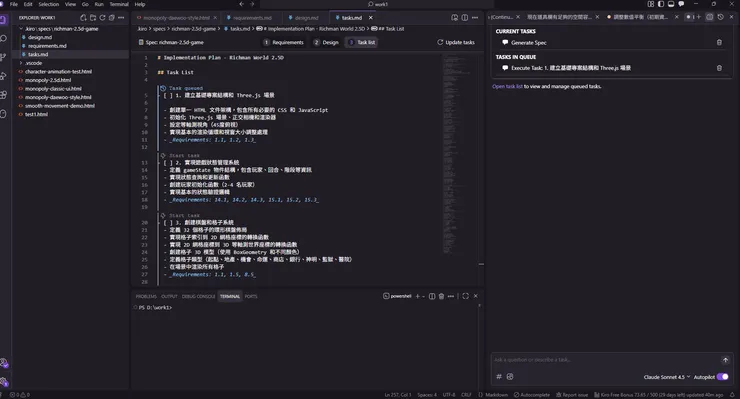Collapse all folders in Explorer
740x399 pixels.
pos(112,17)
